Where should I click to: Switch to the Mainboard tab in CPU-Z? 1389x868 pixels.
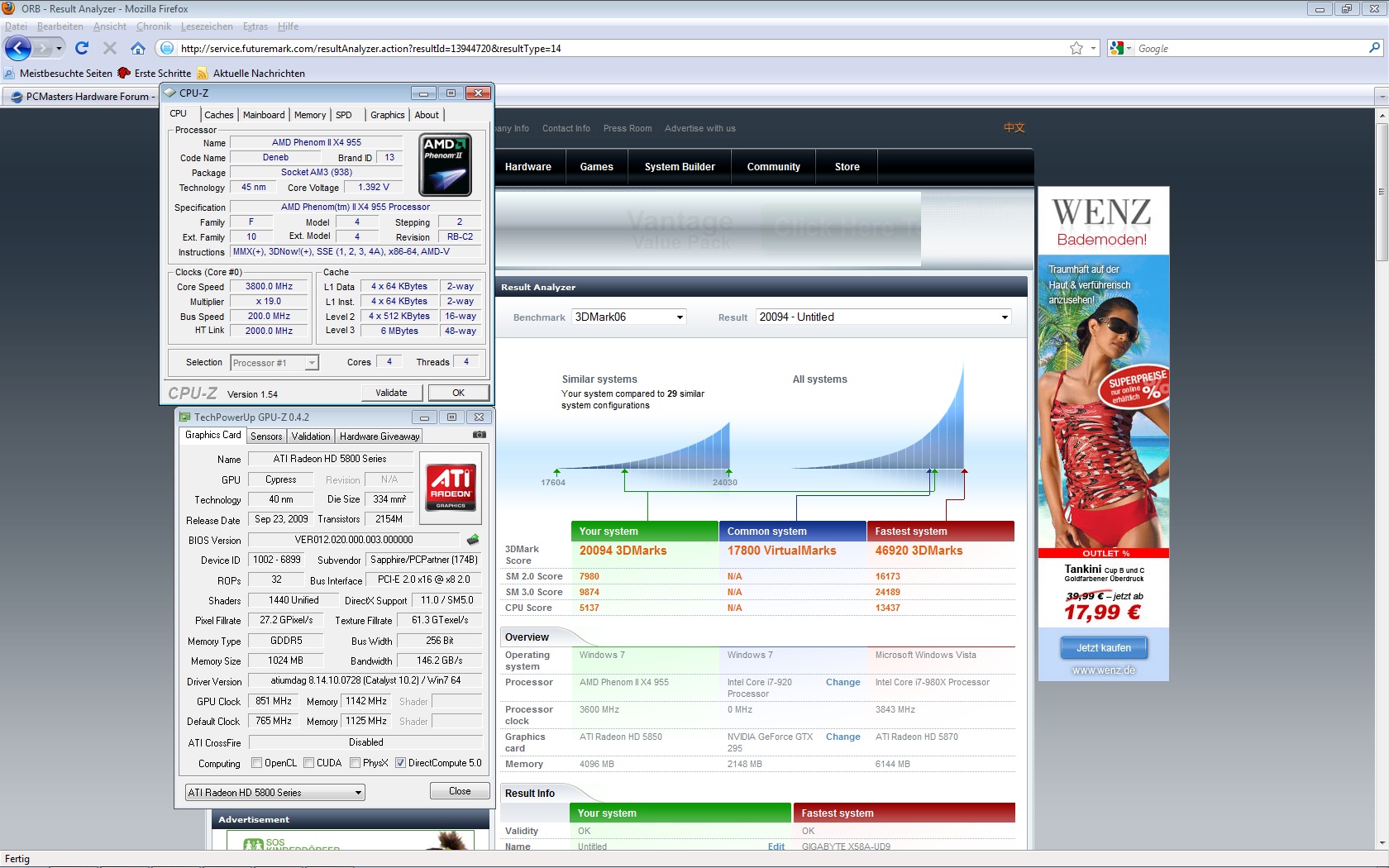pyautogui.click(x=264, y=115)
